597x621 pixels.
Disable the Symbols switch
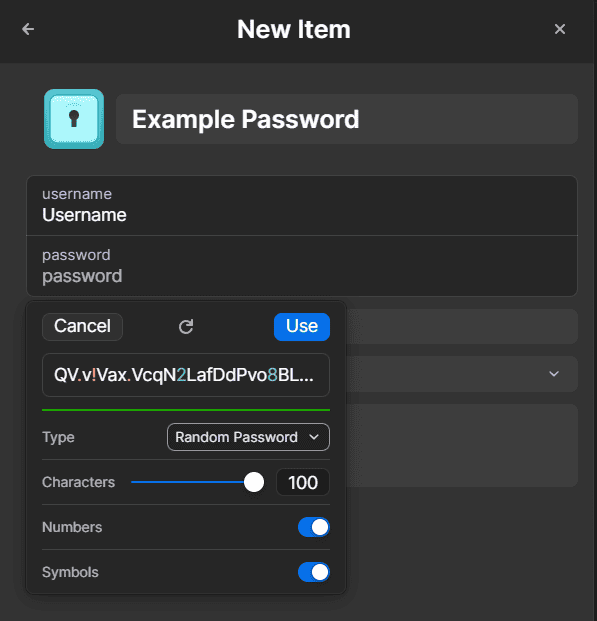point(314,572)
